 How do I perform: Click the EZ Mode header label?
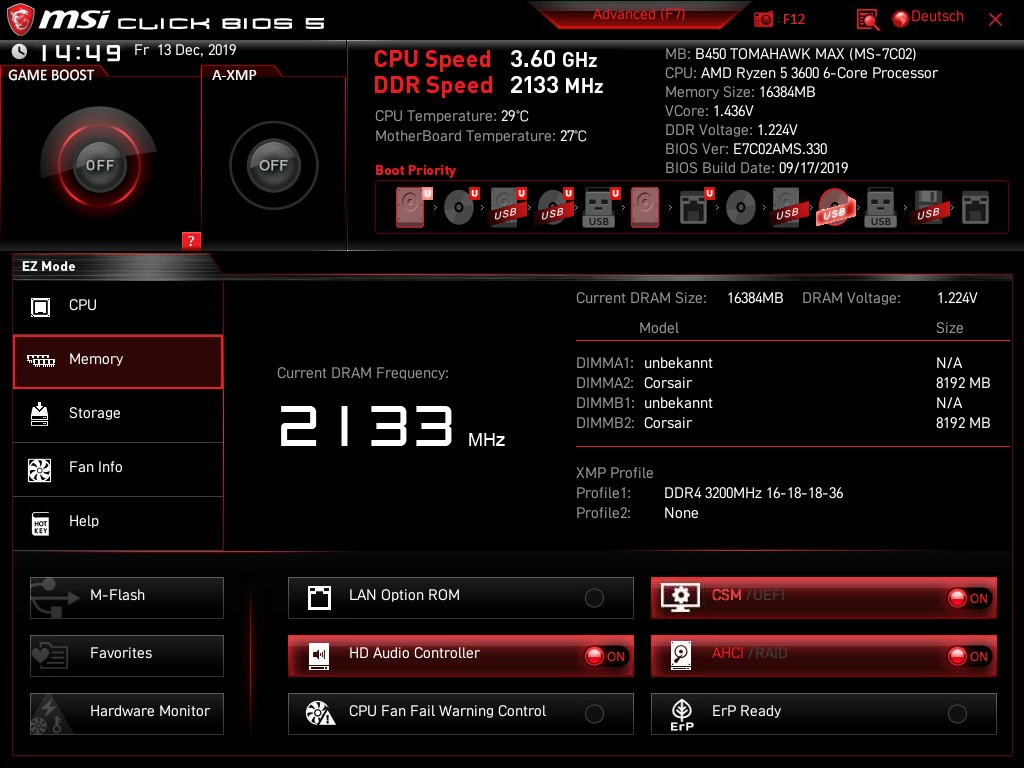(48, 266)
